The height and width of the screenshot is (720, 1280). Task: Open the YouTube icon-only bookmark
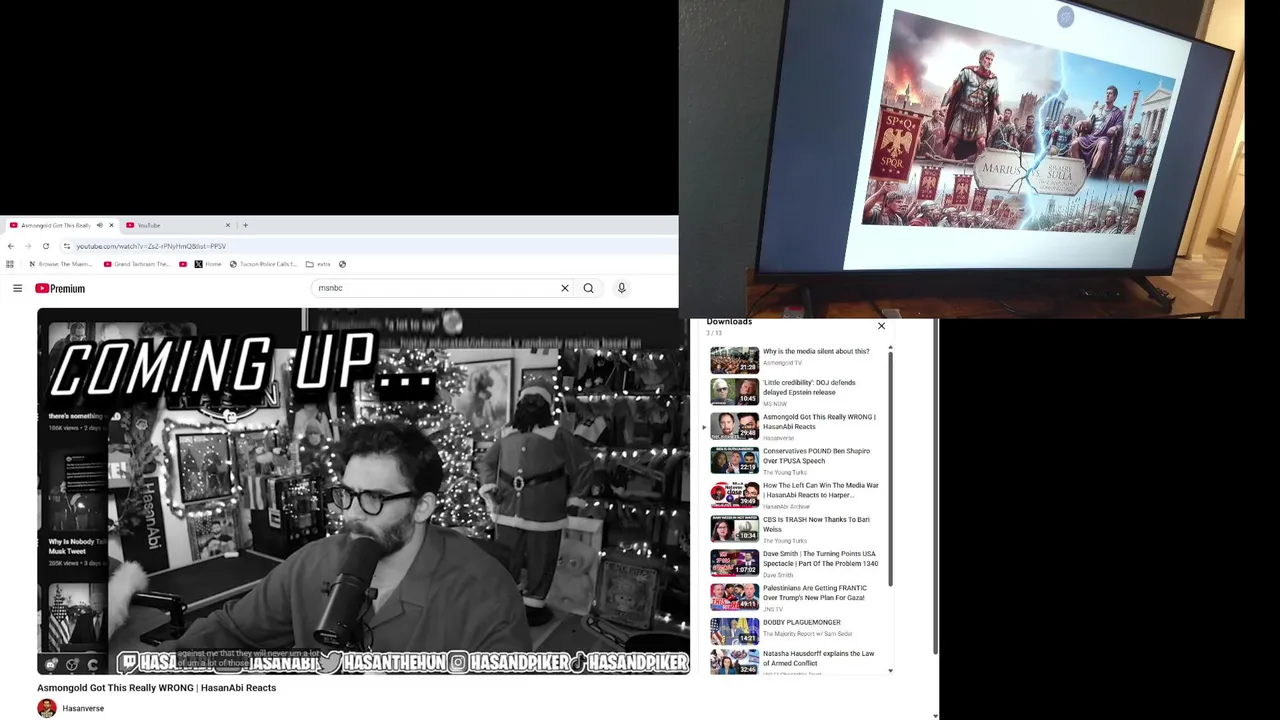(x=183, y=264)
